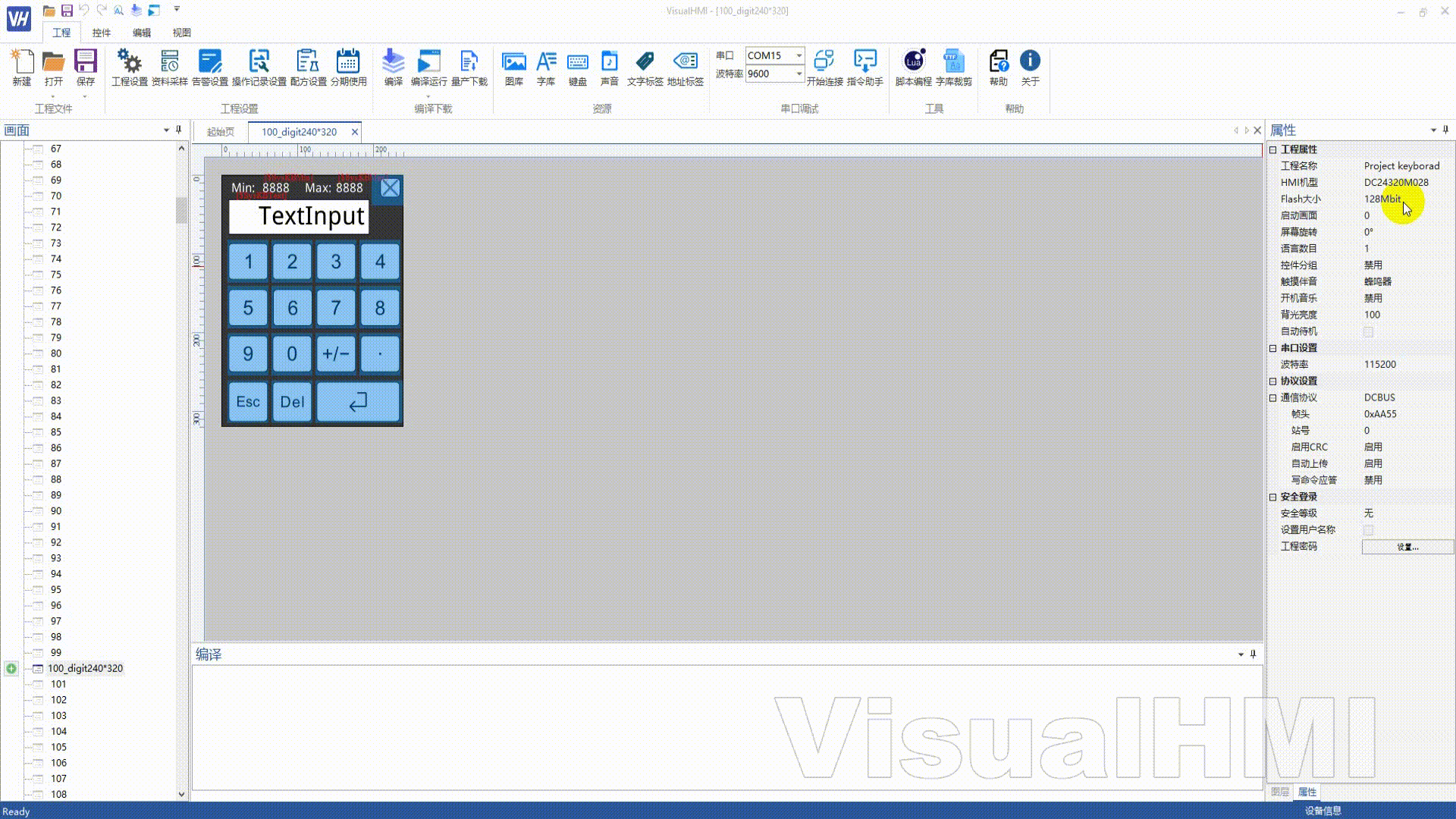Open the 图库 image library

point(514,67)
